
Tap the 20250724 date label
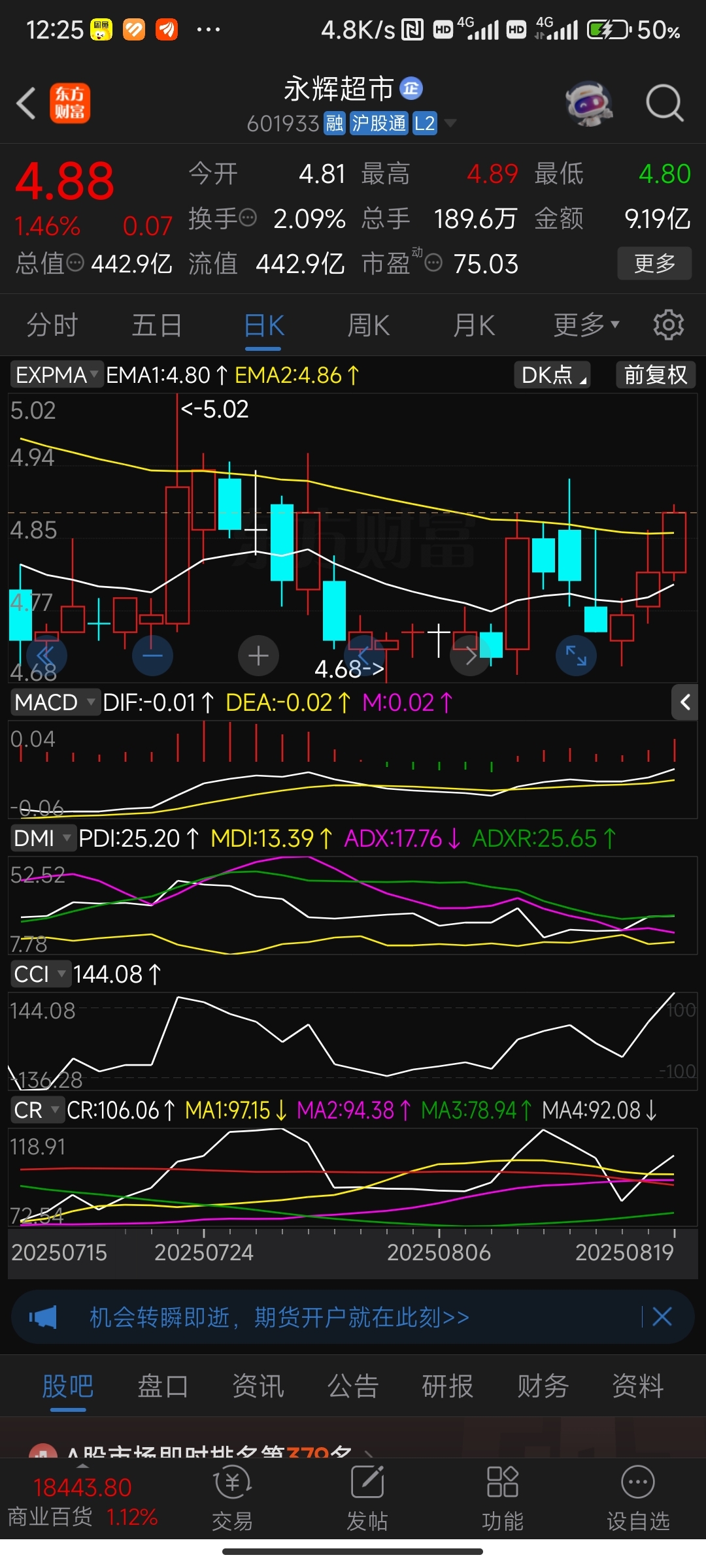(x=203, y=1252)
